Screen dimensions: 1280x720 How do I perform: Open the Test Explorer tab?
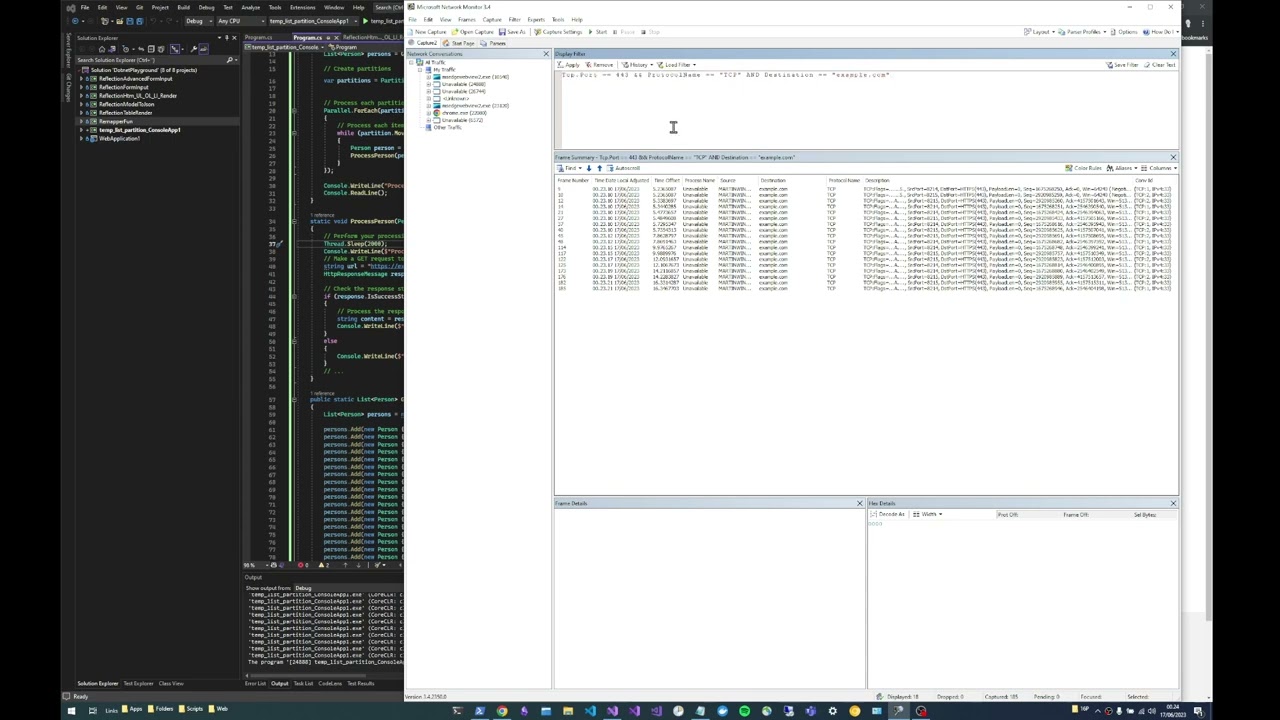coord(137,683)
